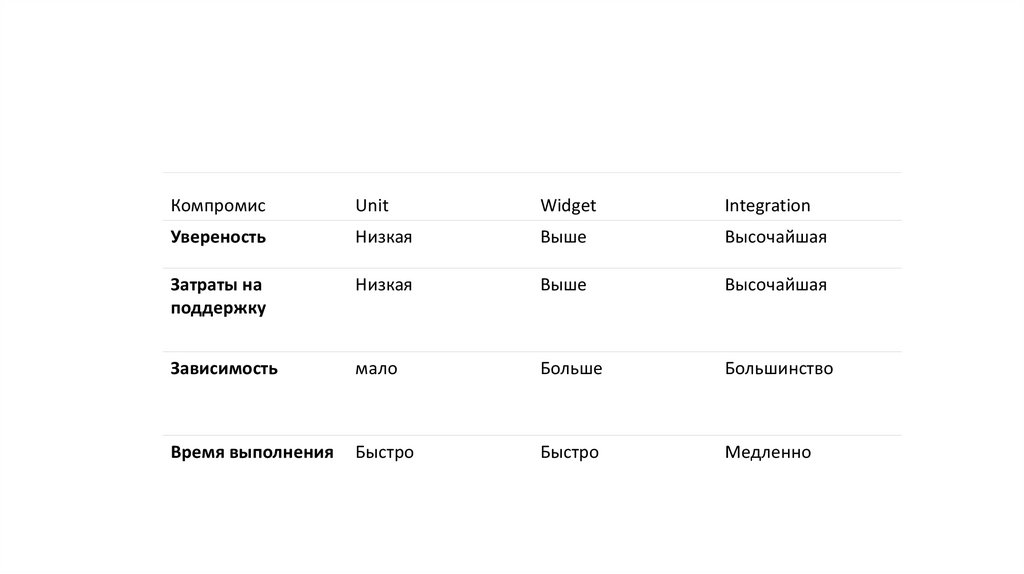The height and width of the screenshot is (574, 1024).
Task: Select Высочайшая in the Увереность row
Action: (775, 238)
